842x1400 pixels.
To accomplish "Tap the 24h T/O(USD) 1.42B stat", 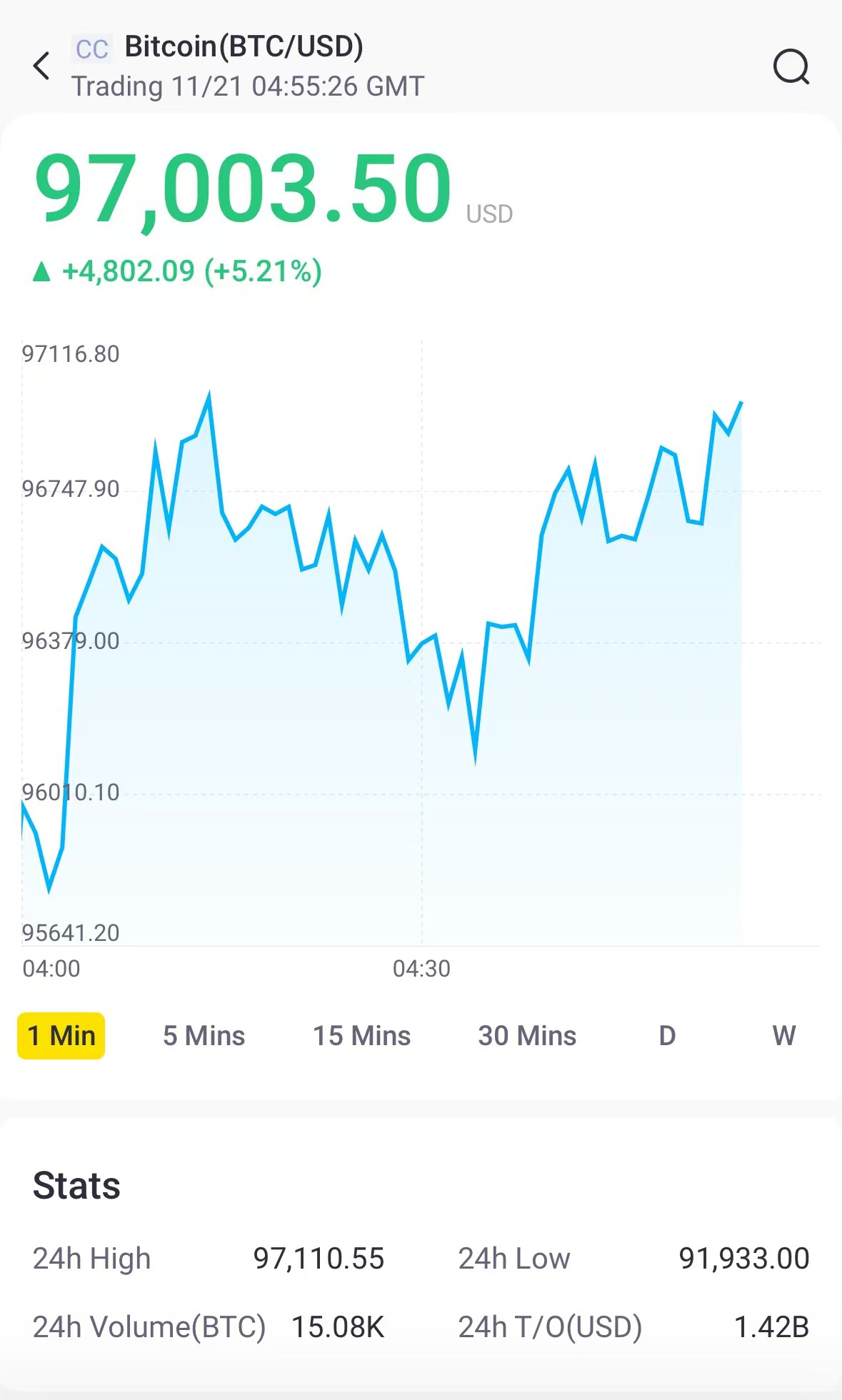I will pos(633,1327).
